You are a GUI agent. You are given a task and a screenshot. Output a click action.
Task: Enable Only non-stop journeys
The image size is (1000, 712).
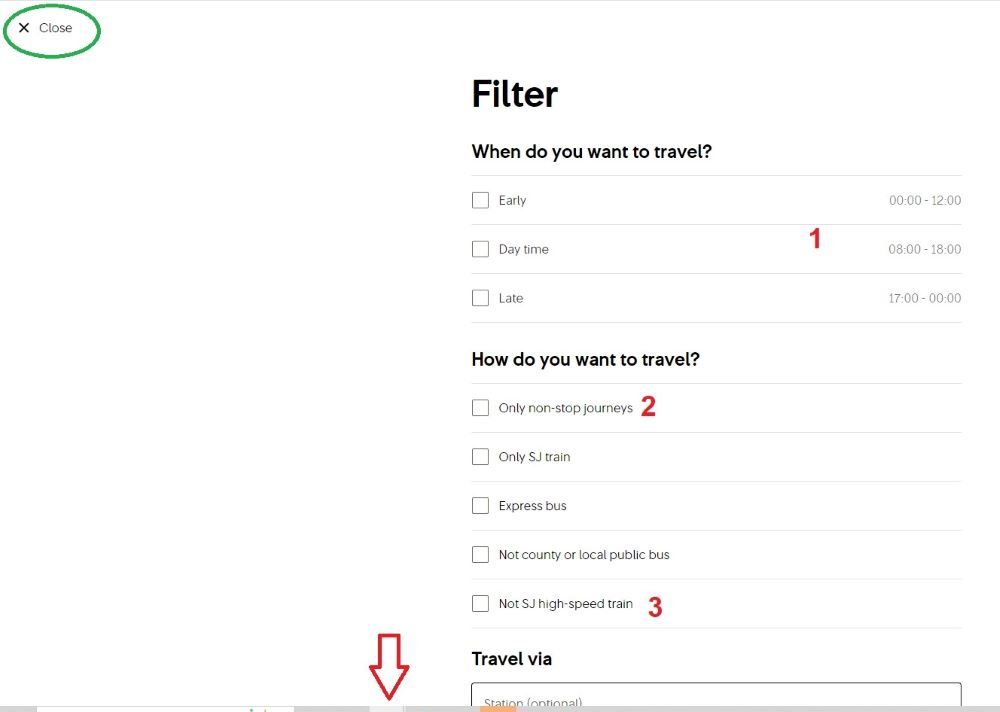coord(480,407)
